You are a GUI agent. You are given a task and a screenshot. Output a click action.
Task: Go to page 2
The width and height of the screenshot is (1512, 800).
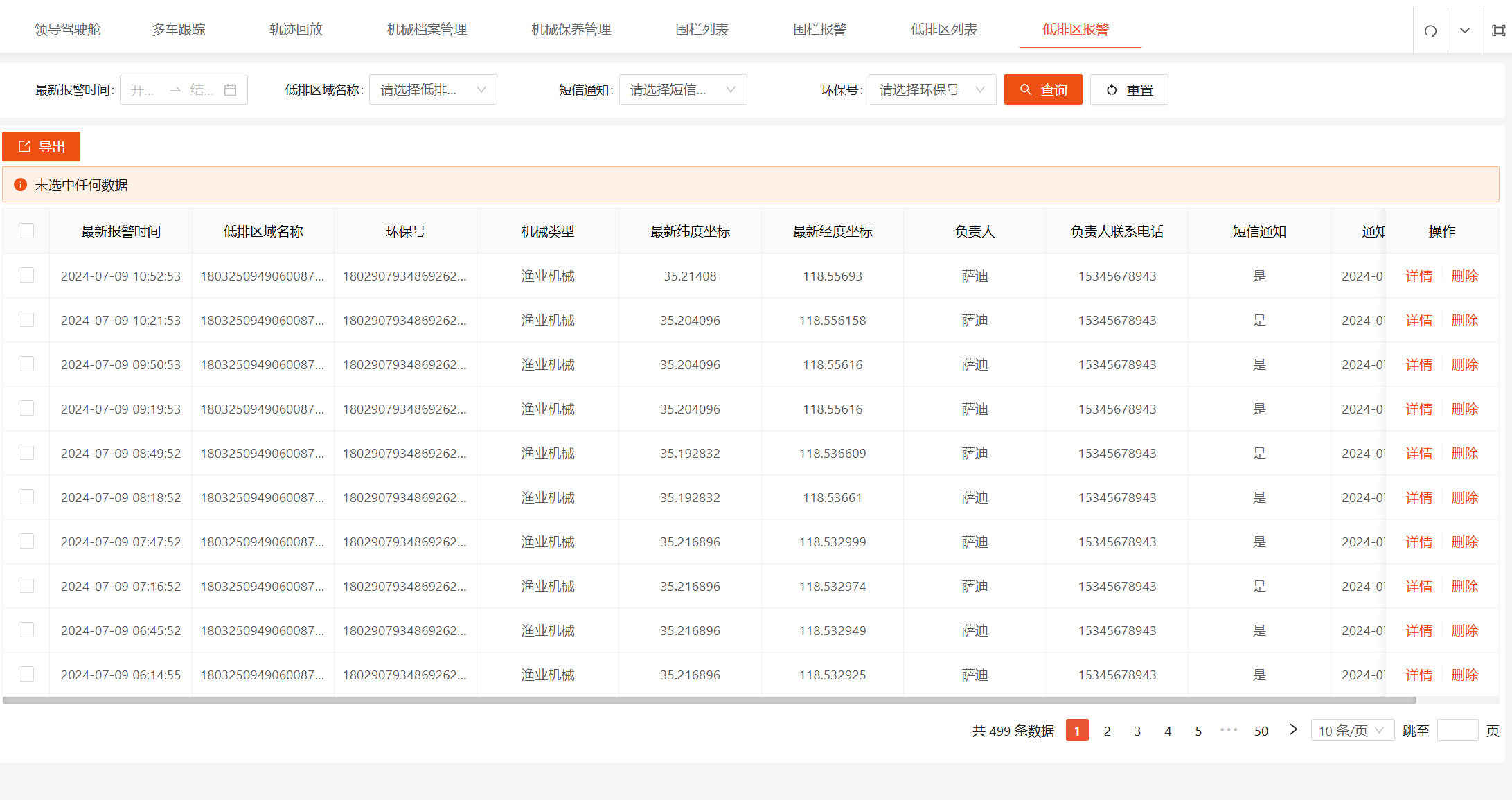pos(1107,730)
